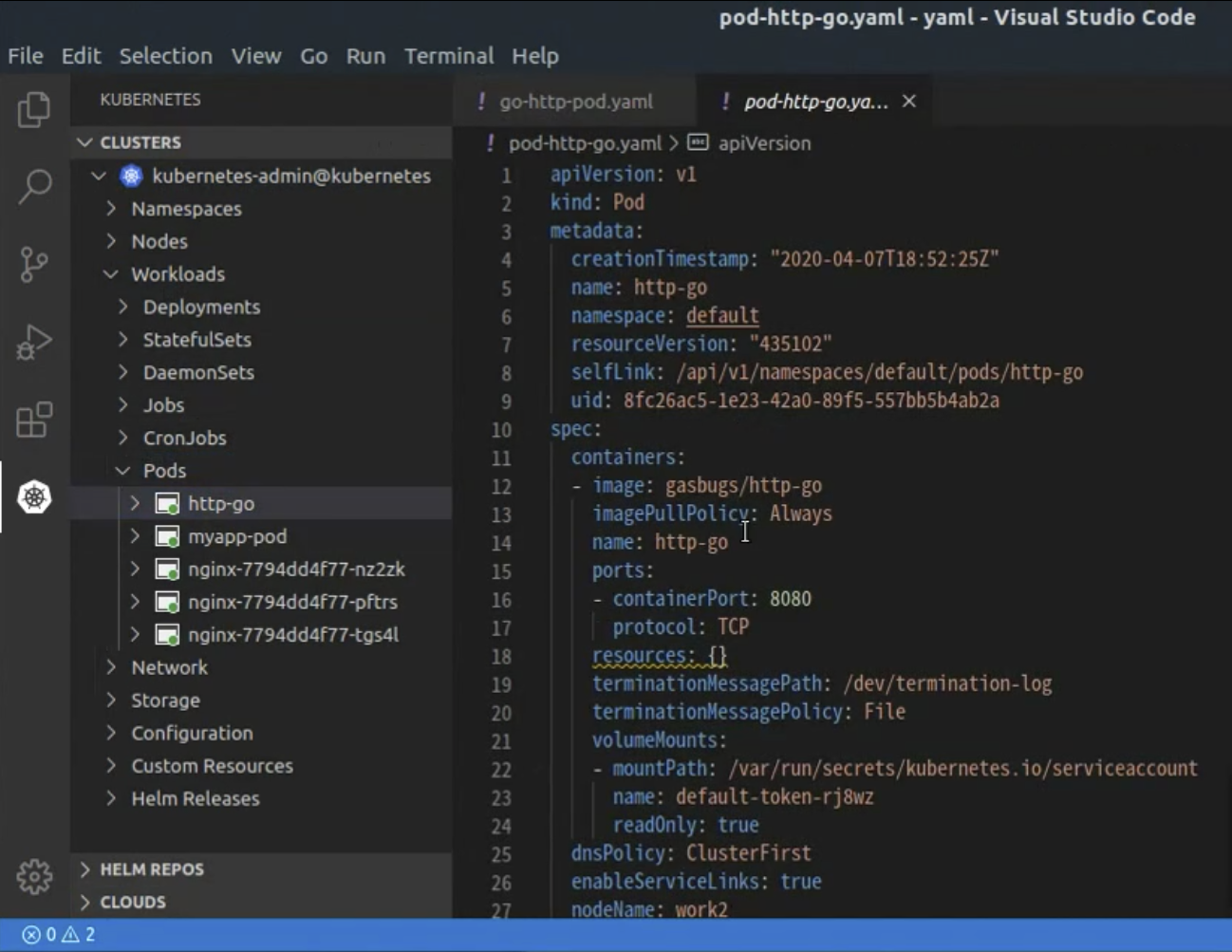This screenshot has height=952, width=1232.
Task: Expand the Namespaces node
Action: click(112, 209)
